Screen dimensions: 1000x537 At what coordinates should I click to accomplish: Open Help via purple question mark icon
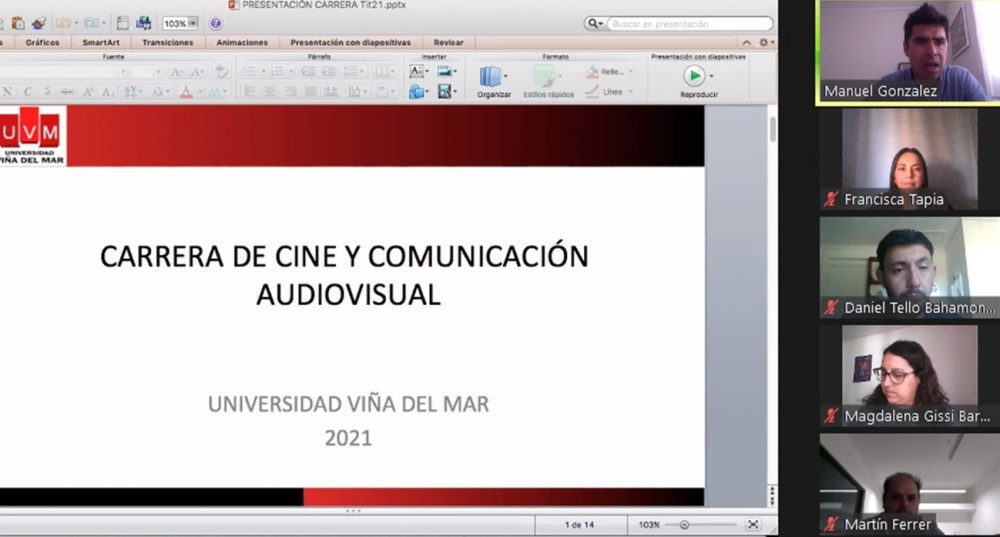click(x=216, y=24)
